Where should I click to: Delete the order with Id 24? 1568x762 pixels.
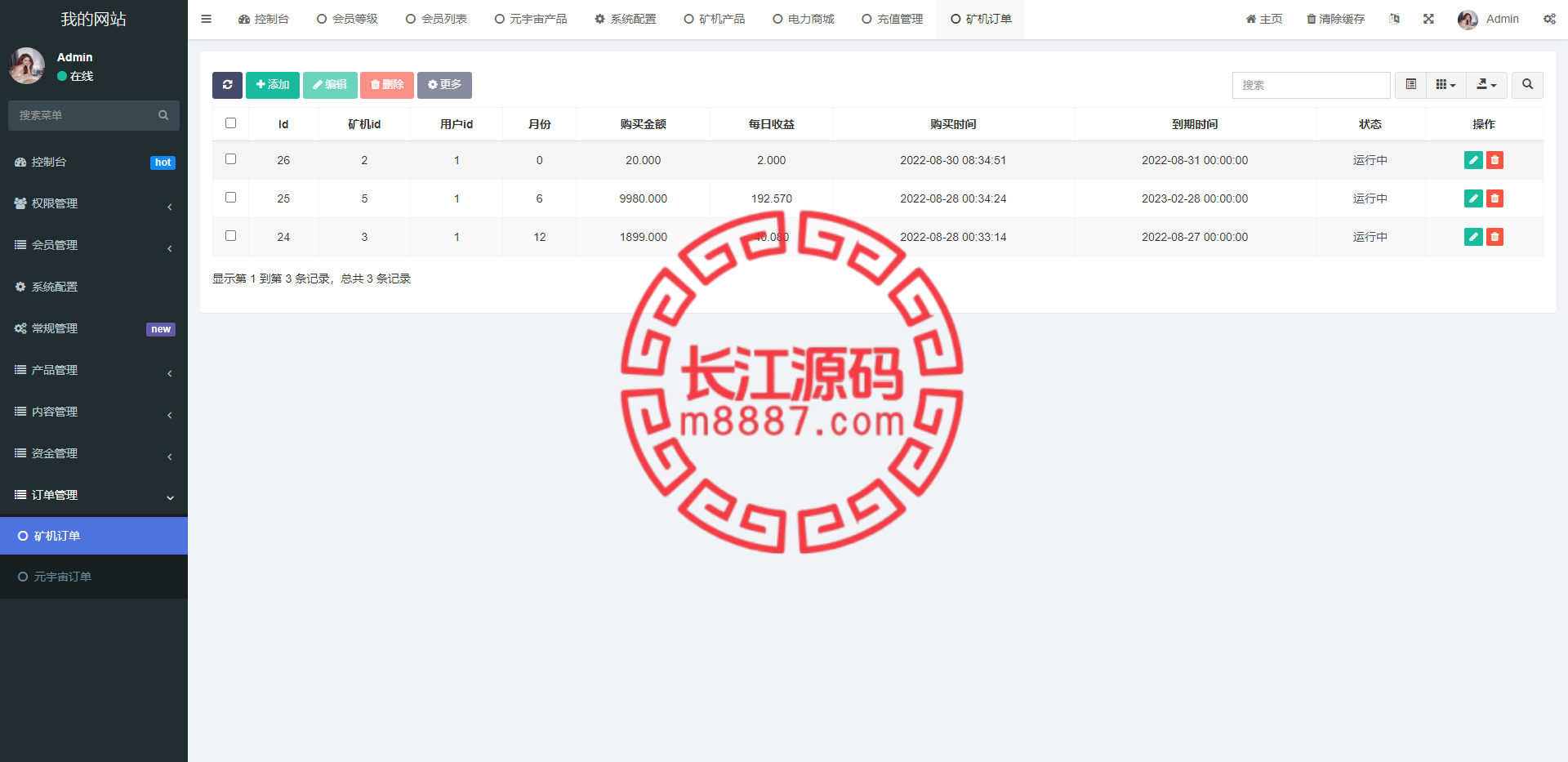pos(1494,237)
